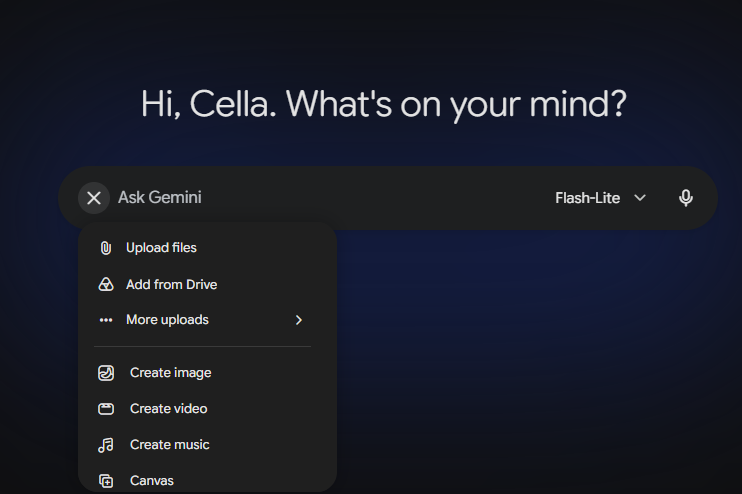Click the paperclip Upload files icon
Viewport: 742px width, 494px height.
pos(106,248)
